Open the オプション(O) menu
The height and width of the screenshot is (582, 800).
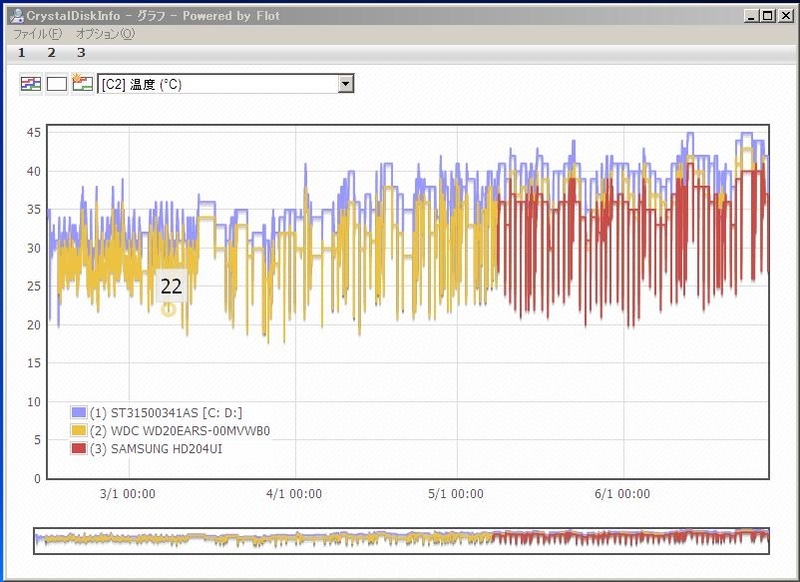click(105, 34)
